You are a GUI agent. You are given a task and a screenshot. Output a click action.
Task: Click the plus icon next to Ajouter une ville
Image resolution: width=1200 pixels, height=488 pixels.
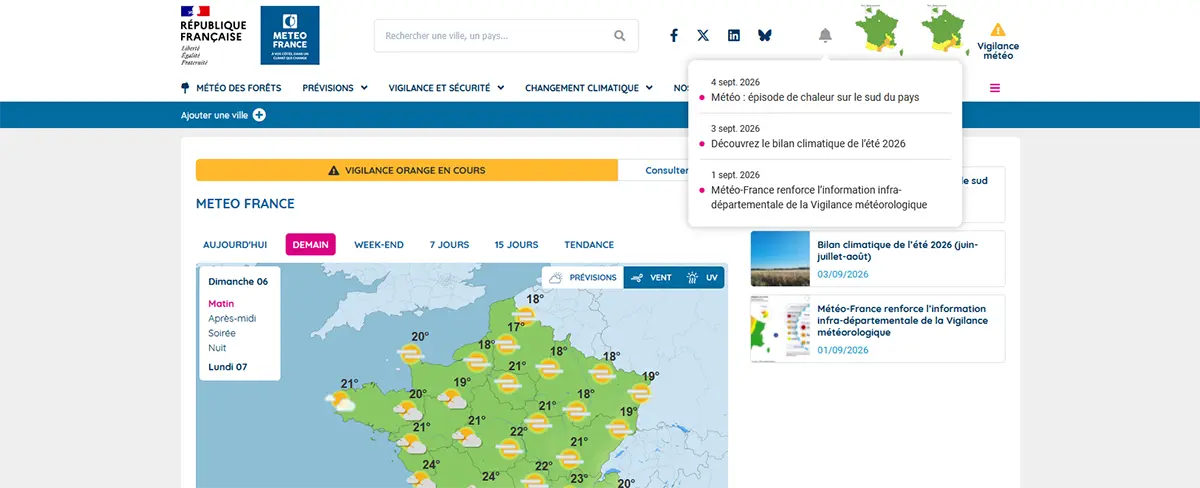pos(259,115)
